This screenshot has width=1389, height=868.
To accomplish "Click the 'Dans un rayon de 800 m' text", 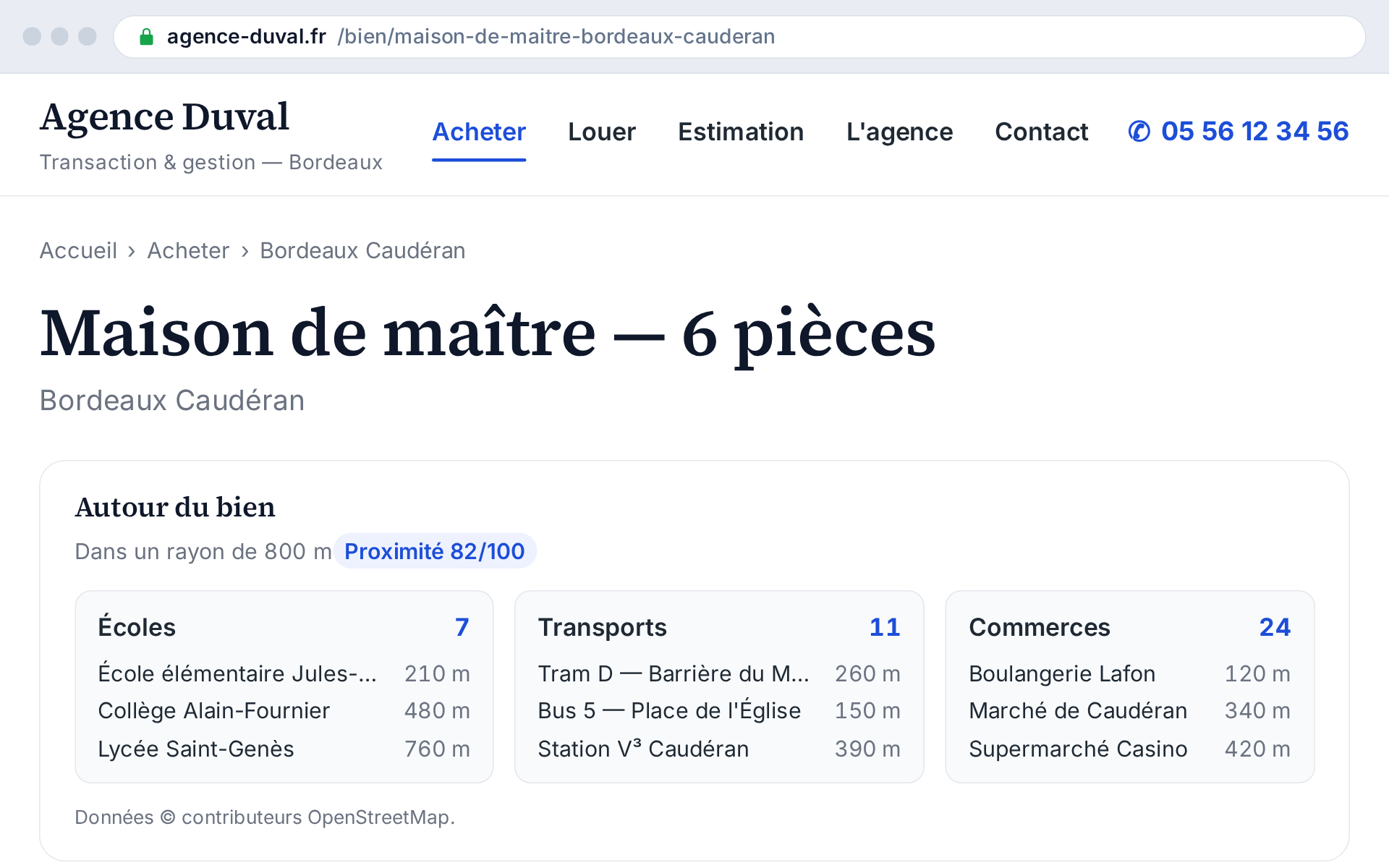I will pyautogui.click(x=203, y=551).
